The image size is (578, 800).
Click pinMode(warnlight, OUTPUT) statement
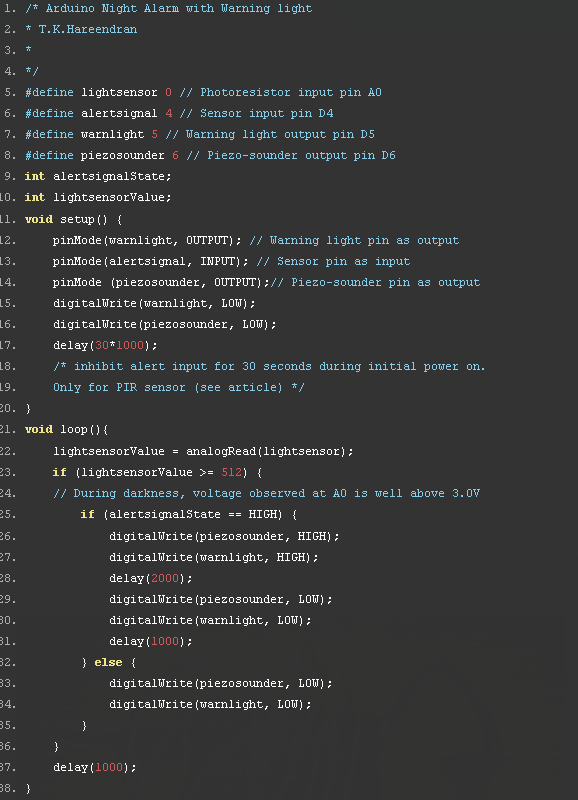pos(147,240)
